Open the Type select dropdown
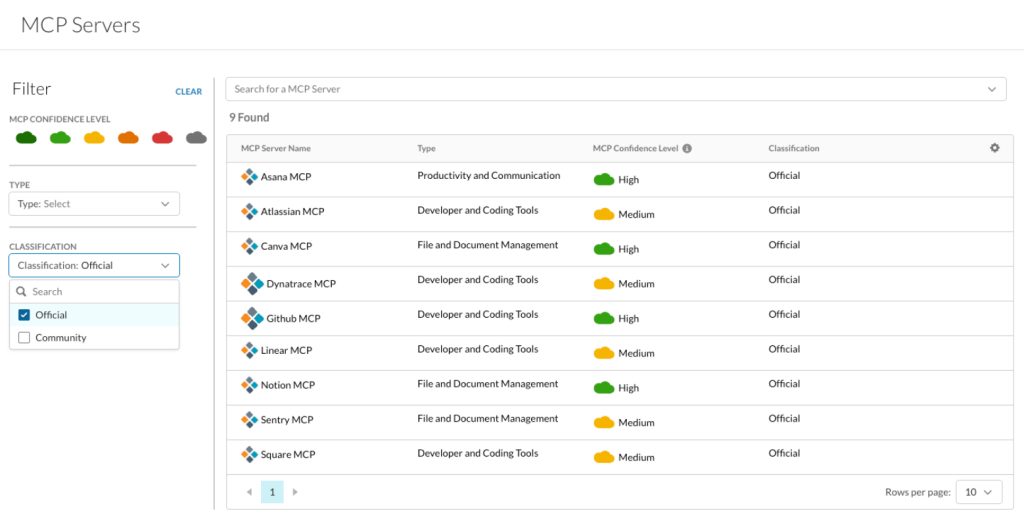This screenshot has width=1024, height=521. [x=94, y=204]
